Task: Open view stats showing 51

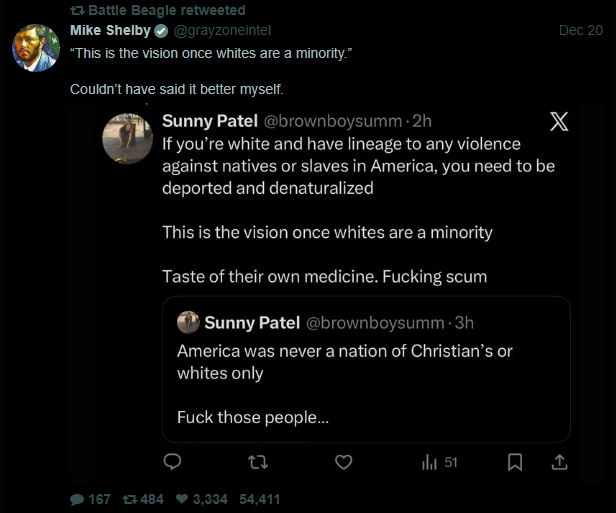Action: 439,462
